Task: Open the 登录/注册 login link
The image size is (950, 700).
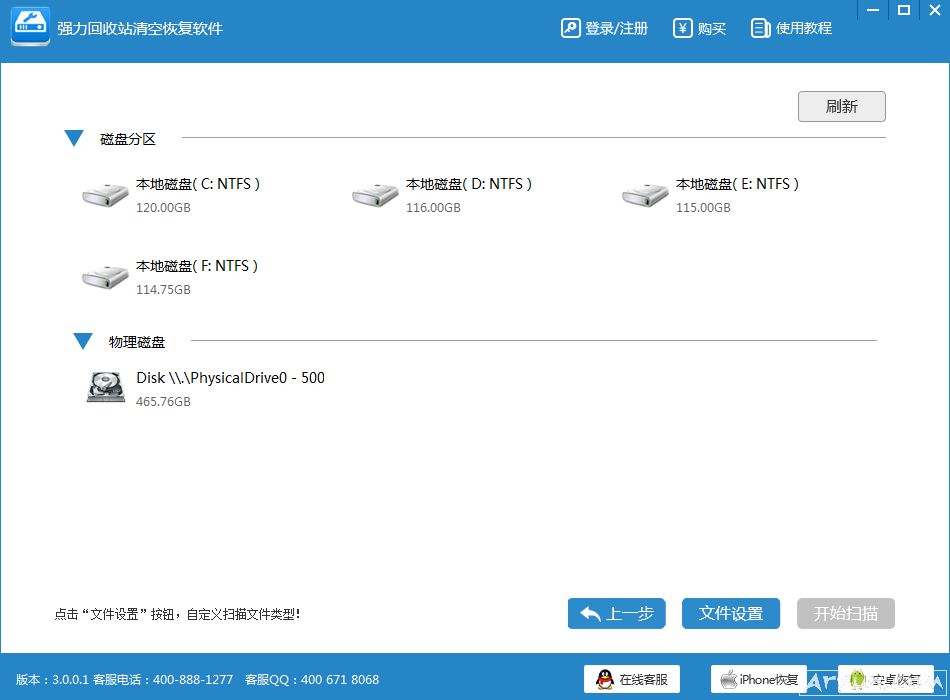Action: pos(604,28)
